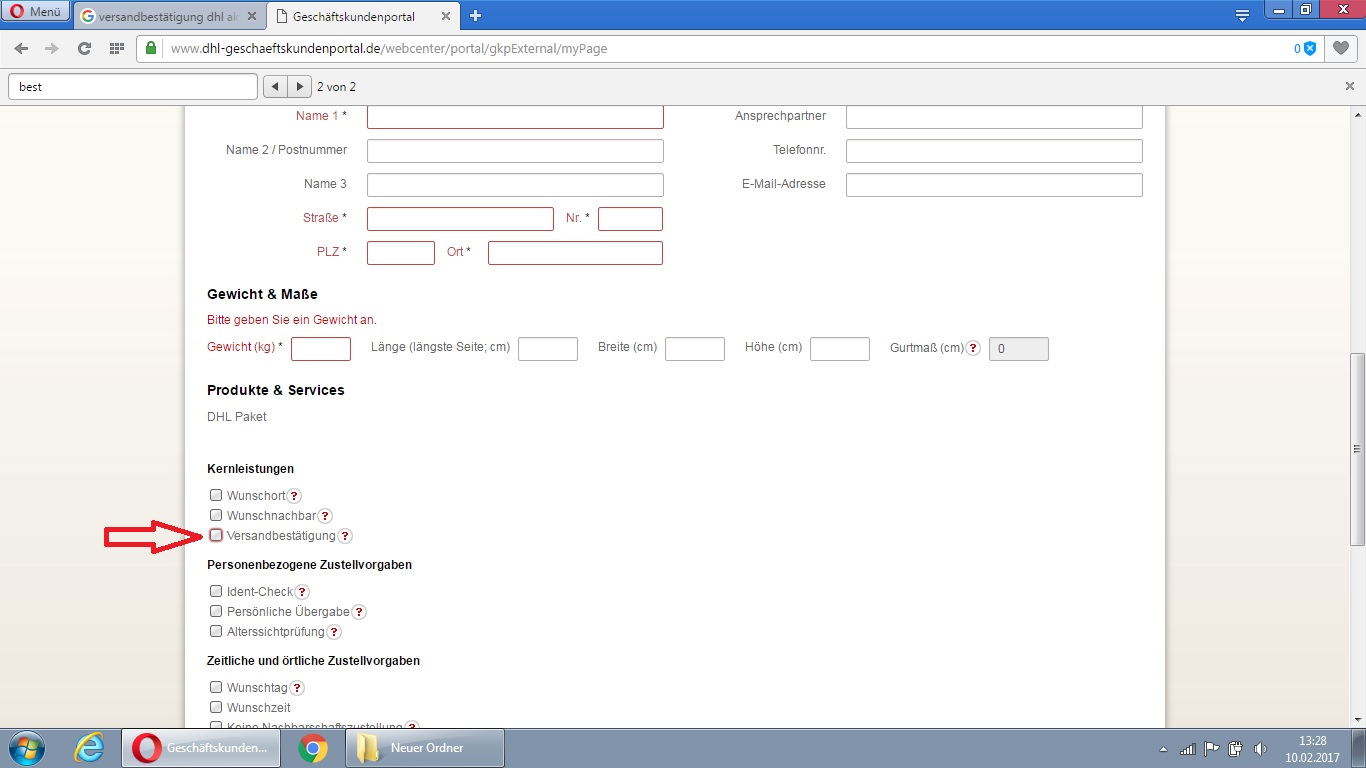Jump to the previous search match

tap(275, 87)
